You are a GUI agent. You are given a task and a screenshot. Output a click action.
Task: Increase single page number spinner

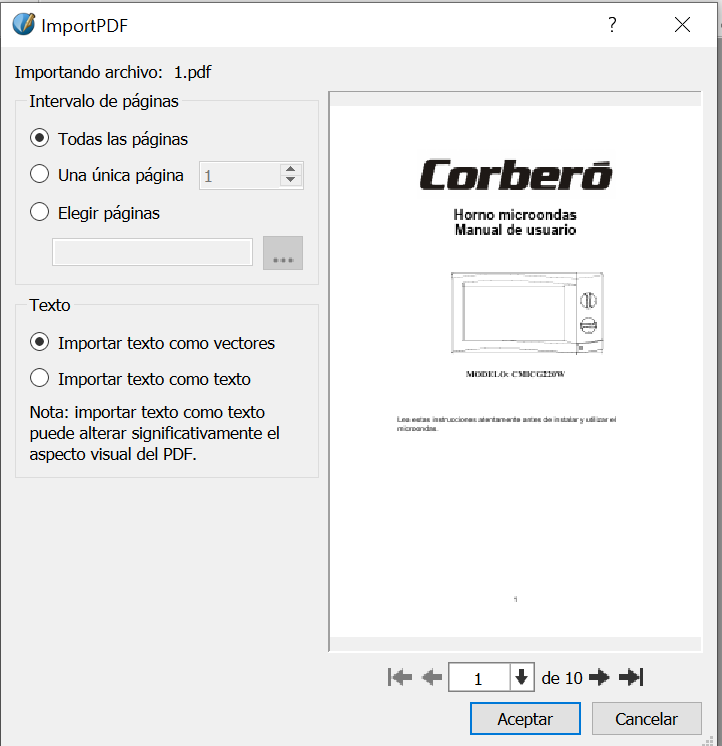pyautogui.click(x=291, y=169)
